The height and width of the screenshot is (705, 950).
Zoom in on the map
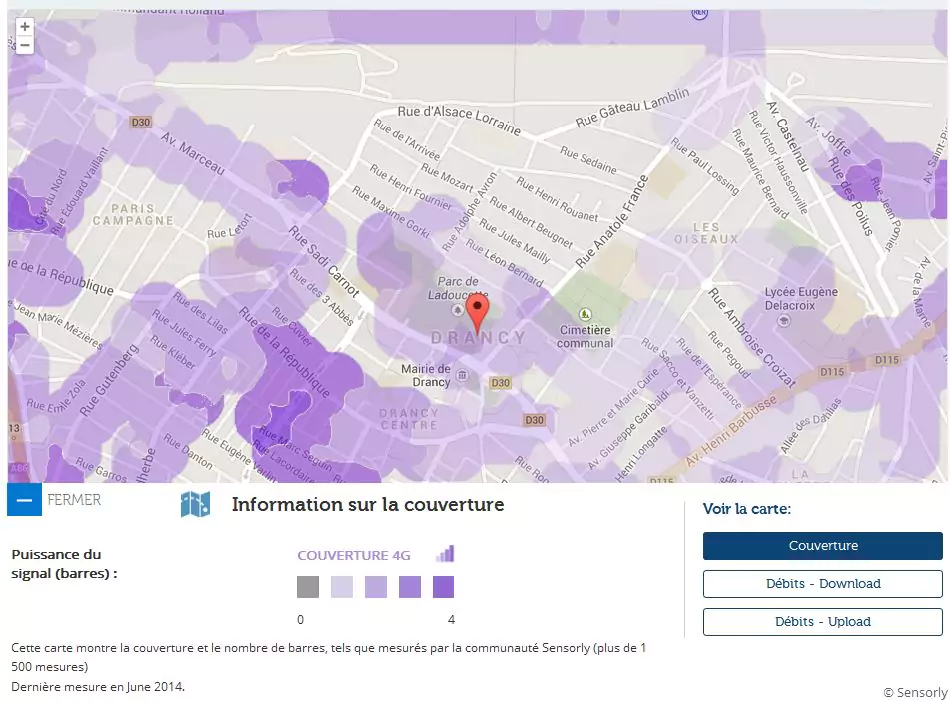point(24,27)
